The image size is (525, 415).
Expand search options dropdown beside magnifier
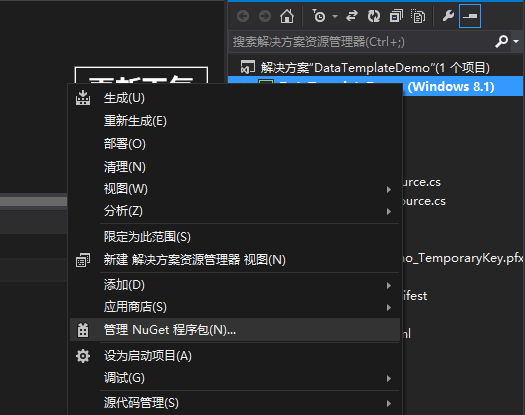coord(516,42)
